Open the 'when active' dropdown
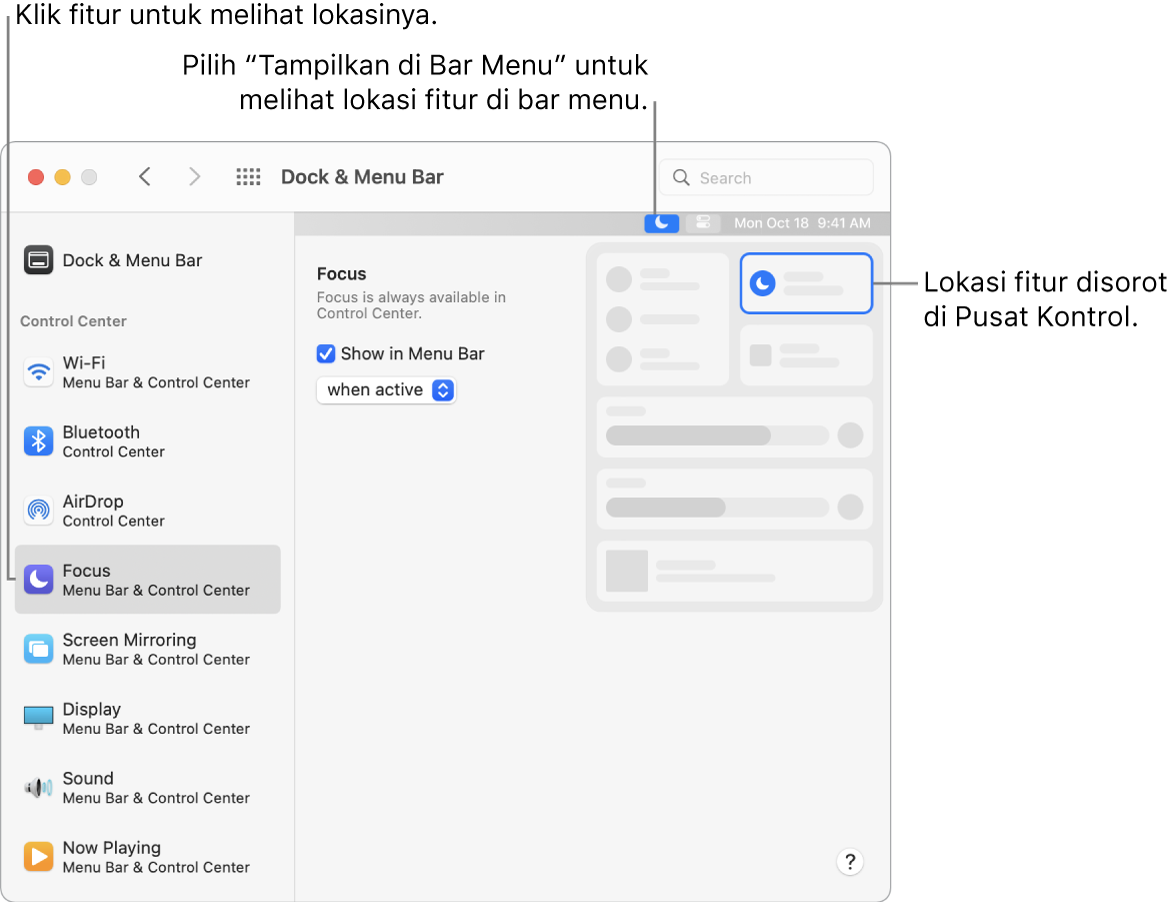This screenshot has width=1176, height=902. tap(386, 390)
